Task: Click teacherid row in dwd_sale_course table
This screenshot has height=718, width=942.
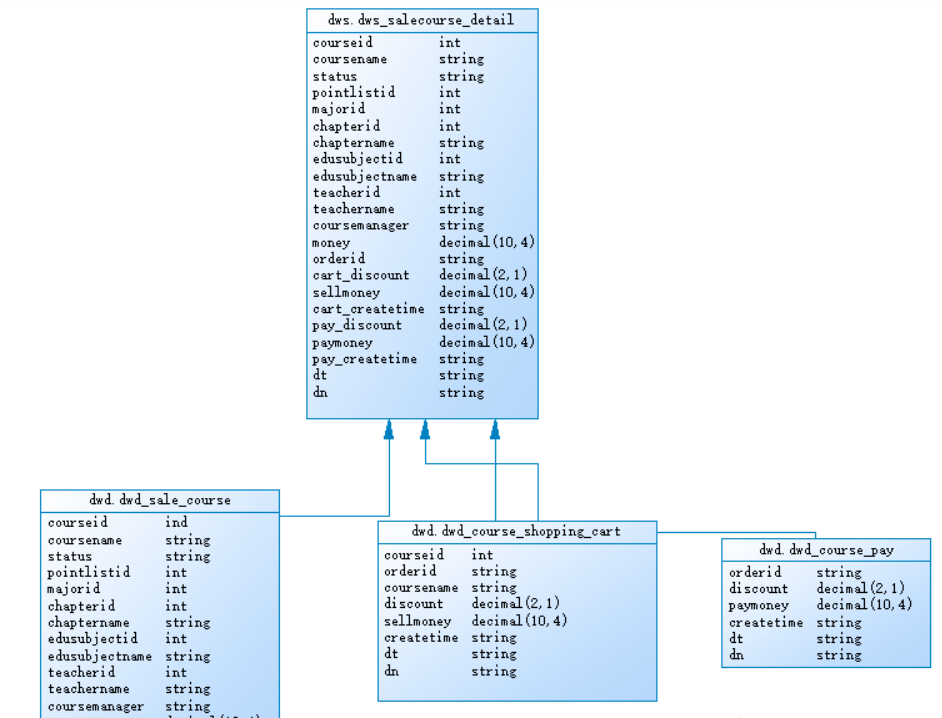Action: pos(160,672)
